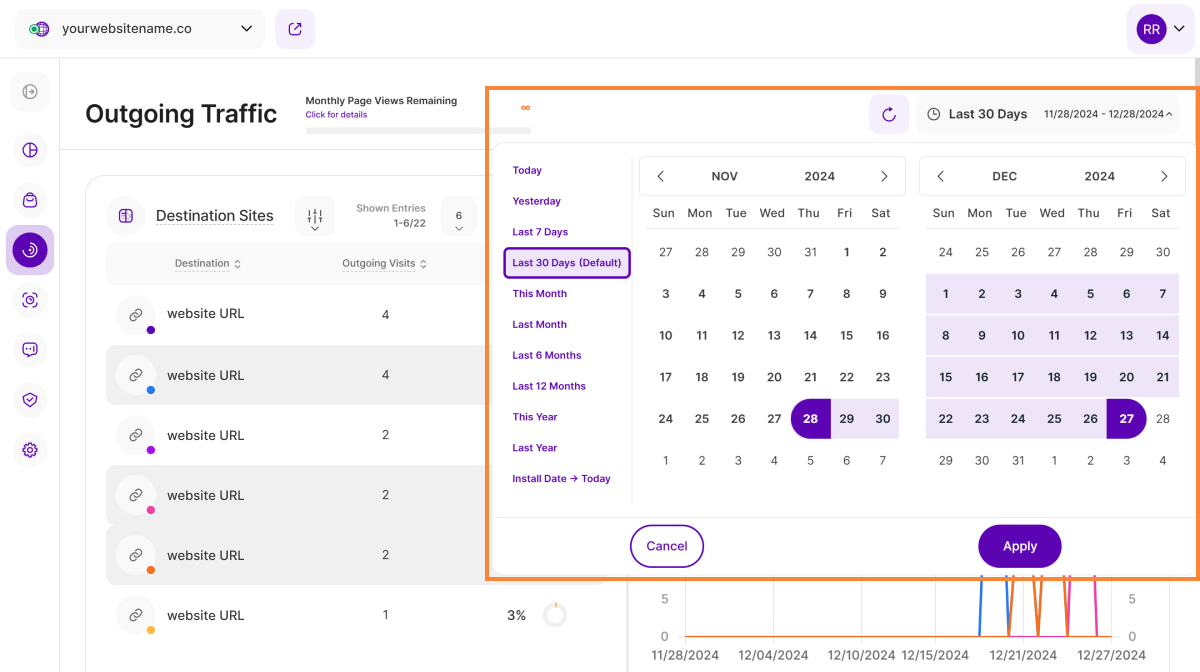Go to next month in December calendar
This screenshot has width=1200, height=672.
[x=1164, y=176]
